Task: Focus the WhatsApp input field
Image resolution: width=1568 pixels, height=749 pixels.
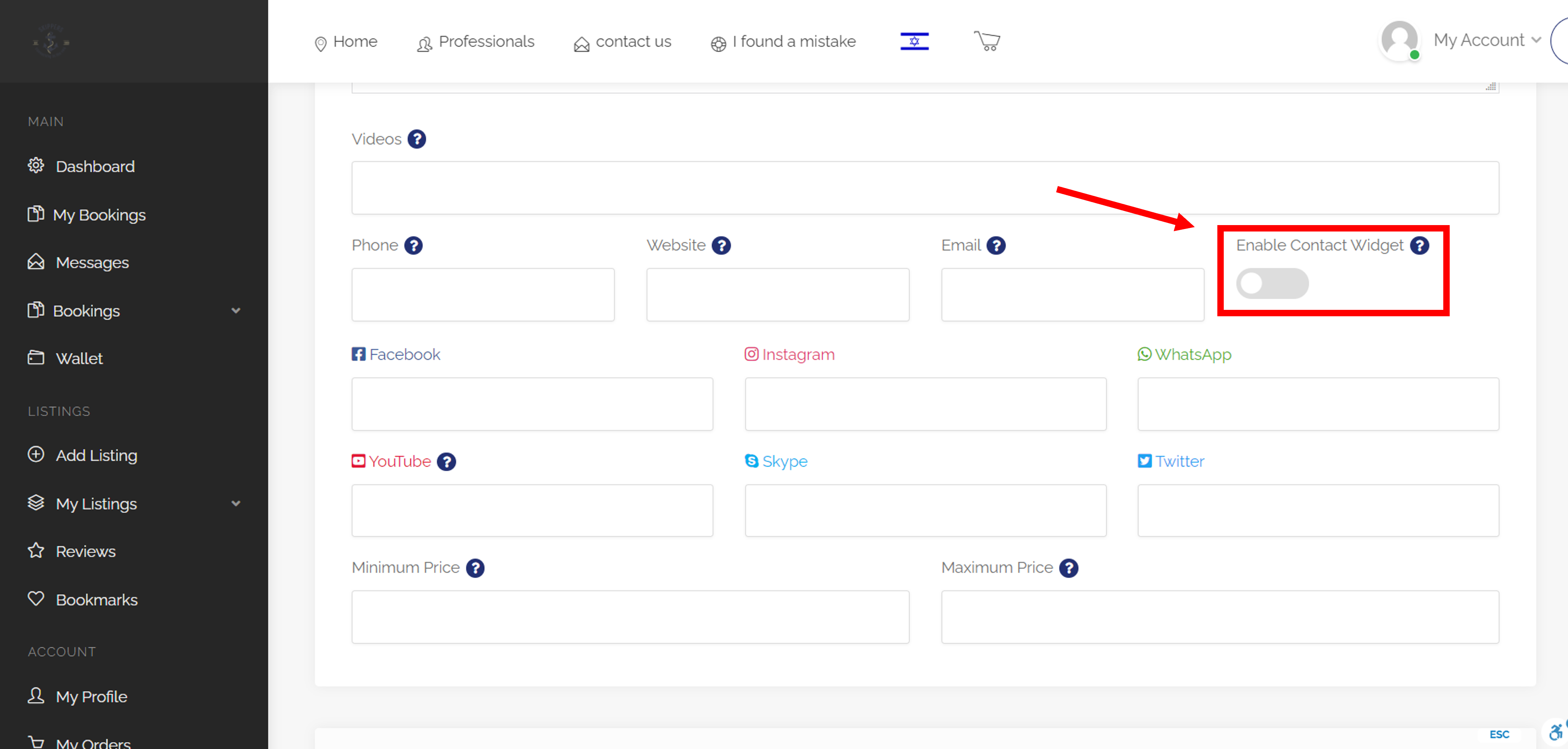Action: coord(1318,404)
